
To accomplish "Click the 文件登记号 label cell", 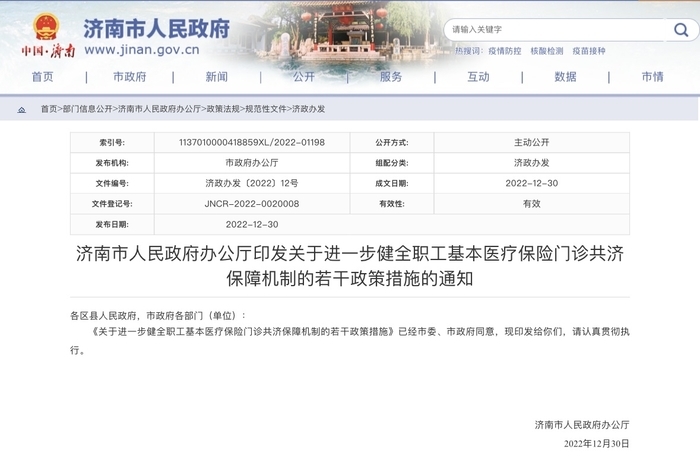I will pyautogui.click(x=112, y=204).
